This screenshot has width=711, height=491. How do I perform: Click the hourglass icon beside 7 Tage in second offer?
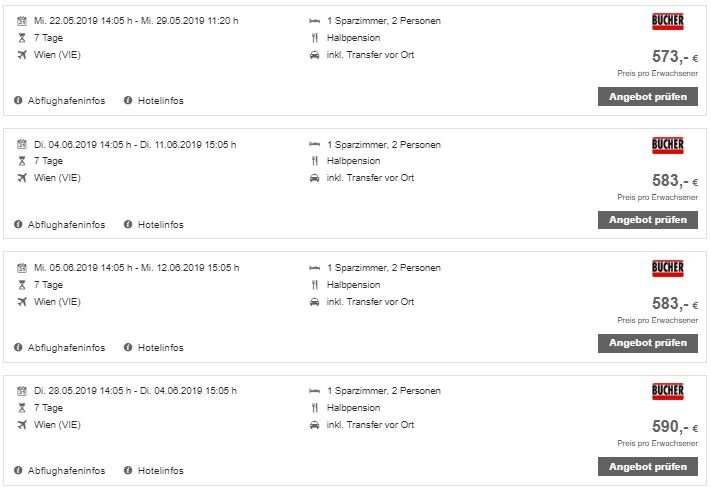pyautogui.click(x=22, y=161)
